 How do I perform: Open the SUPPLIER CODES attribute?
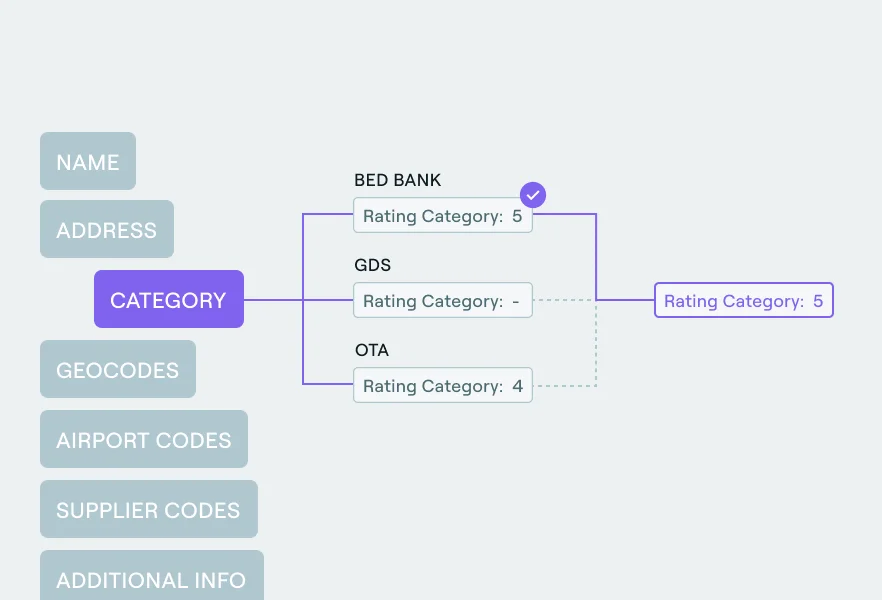point(149,510)
